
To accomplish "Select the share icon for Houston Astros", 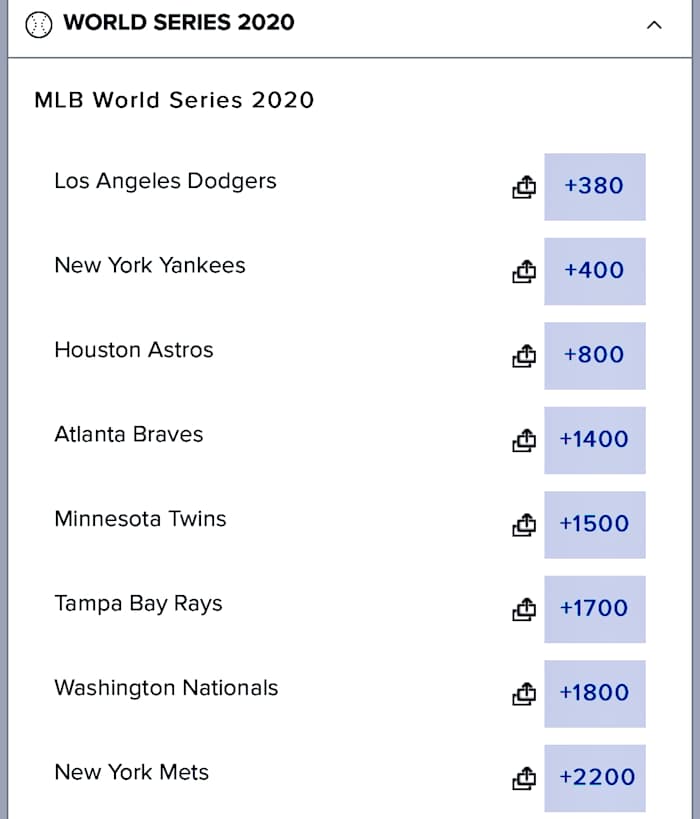I will [524, 356].
